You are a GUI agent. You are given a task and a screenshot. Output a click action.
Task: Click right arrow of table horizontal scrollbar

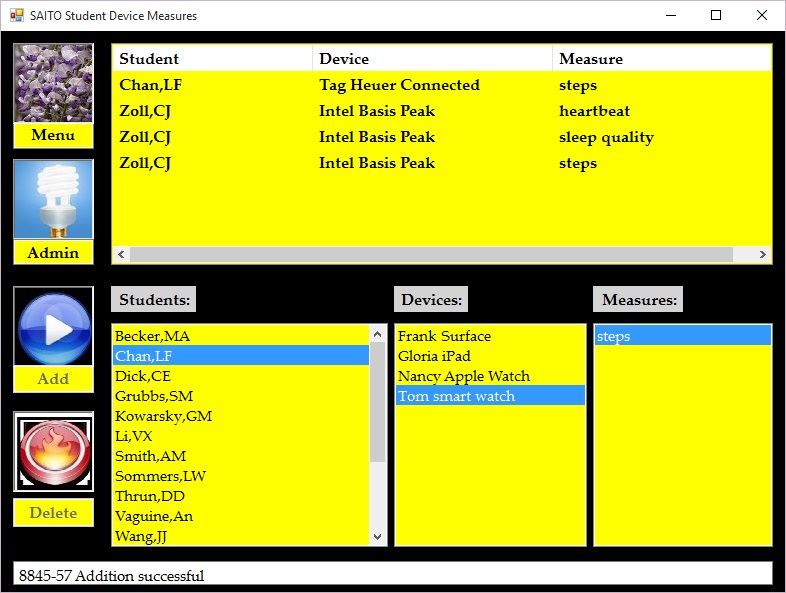point(763,255)
